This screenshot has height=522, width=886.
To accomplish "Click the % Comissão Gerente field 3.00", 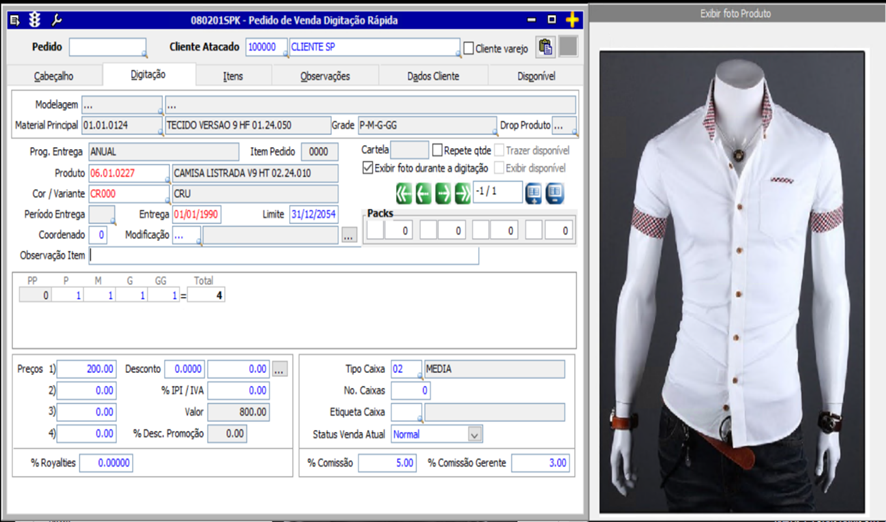I will (541, 463).
